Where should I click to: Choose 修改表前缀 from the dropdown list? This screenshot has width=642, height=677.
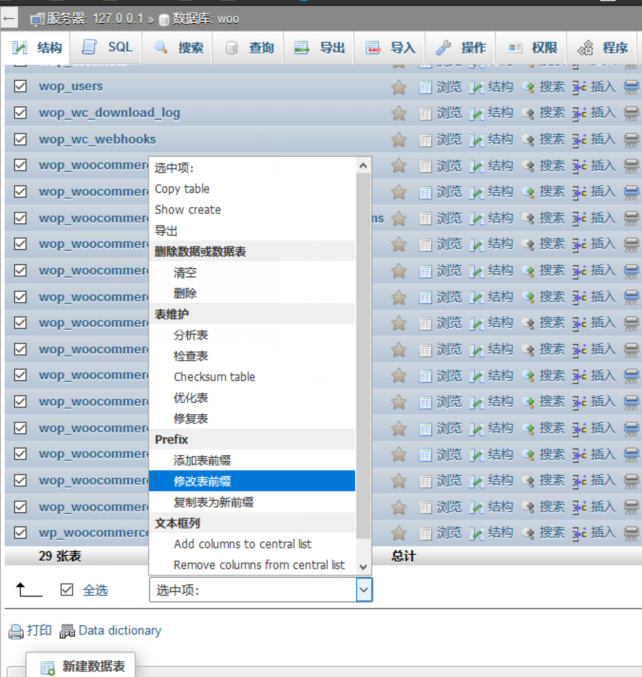click(x=203, y=481)
